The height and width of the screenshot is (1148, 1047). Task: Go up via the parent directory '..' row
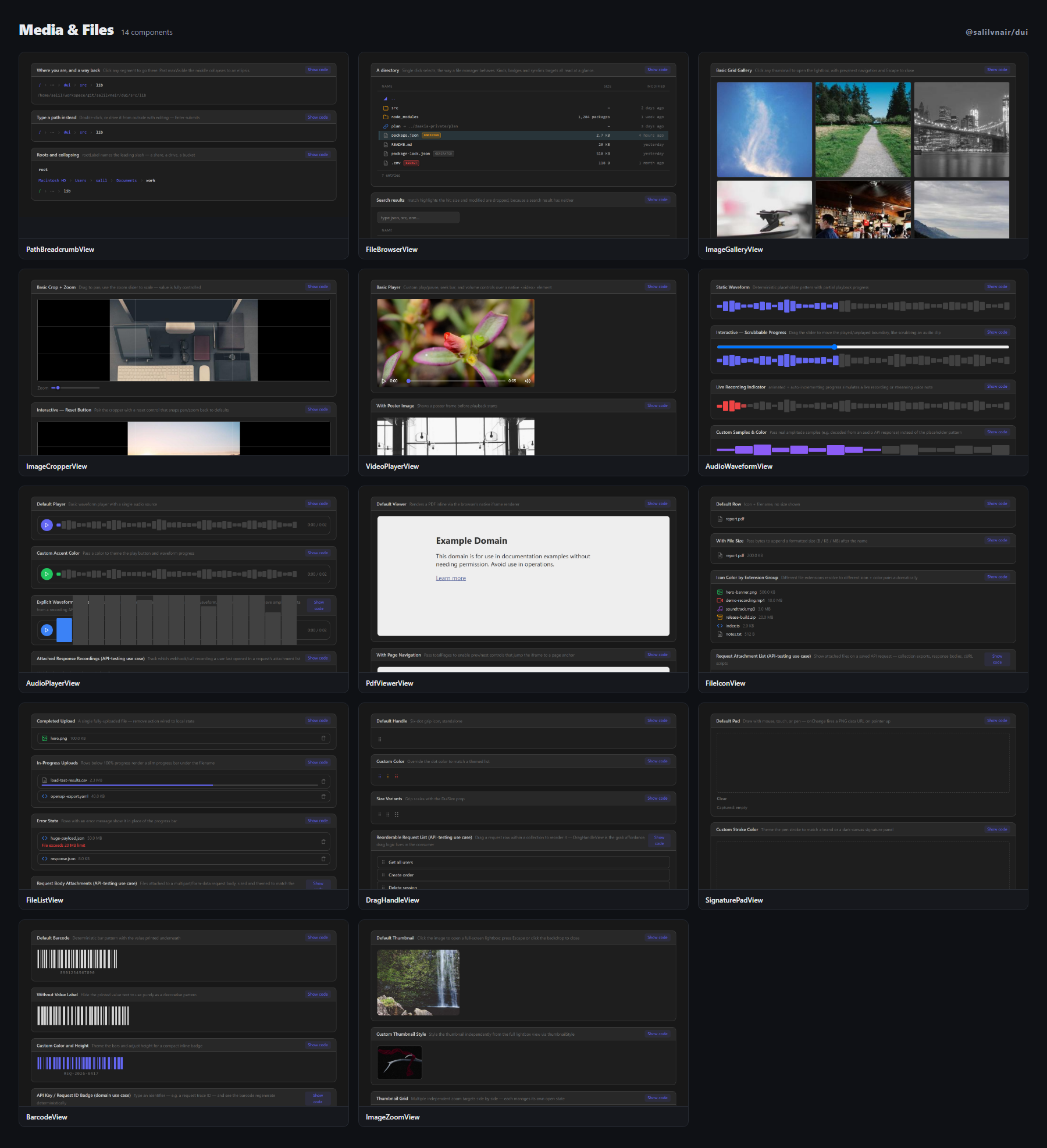(x=523, y=99)
